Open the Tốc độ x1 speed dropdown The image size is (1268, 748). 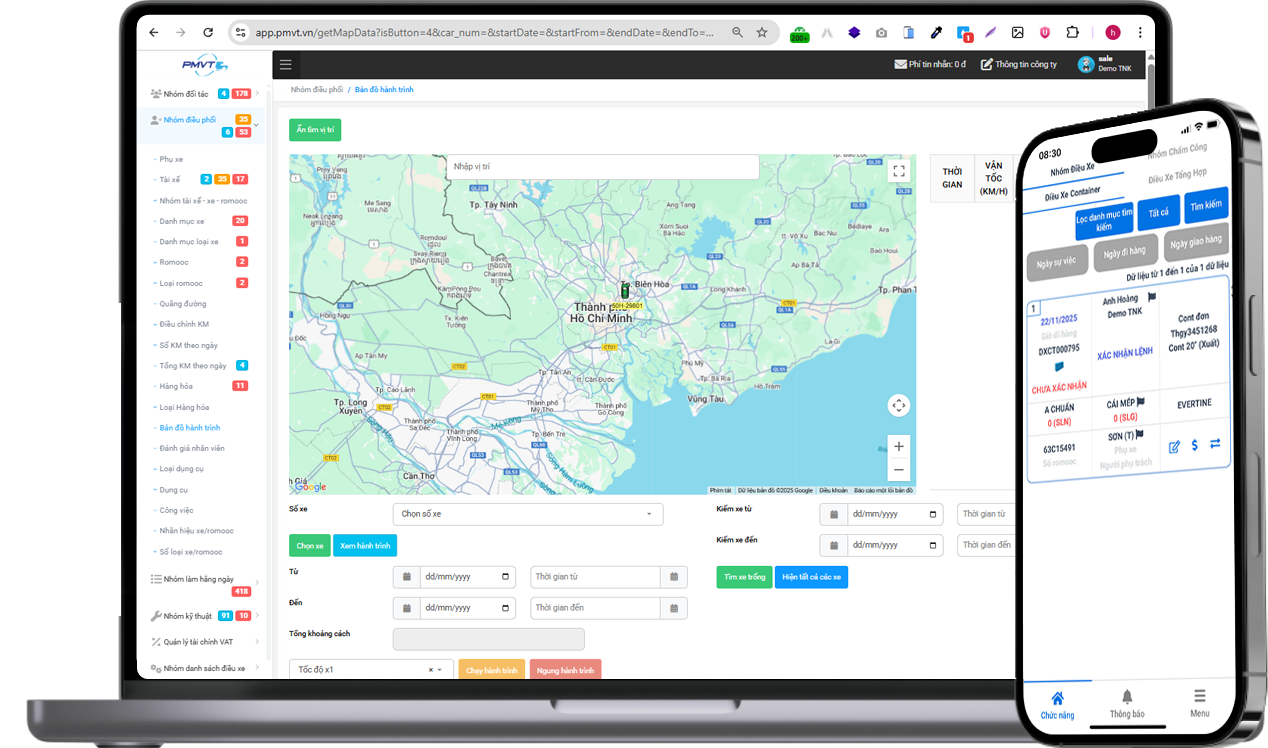[x=371, y=669]
